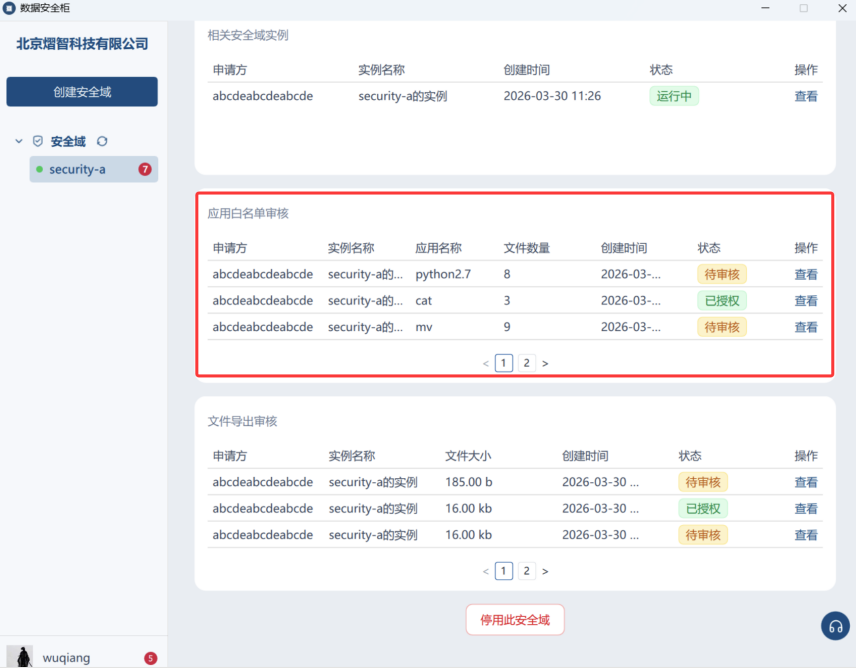Click the red badge 5 near wuqiang
The width and height of the screenshot is (856, 668).
151,658
